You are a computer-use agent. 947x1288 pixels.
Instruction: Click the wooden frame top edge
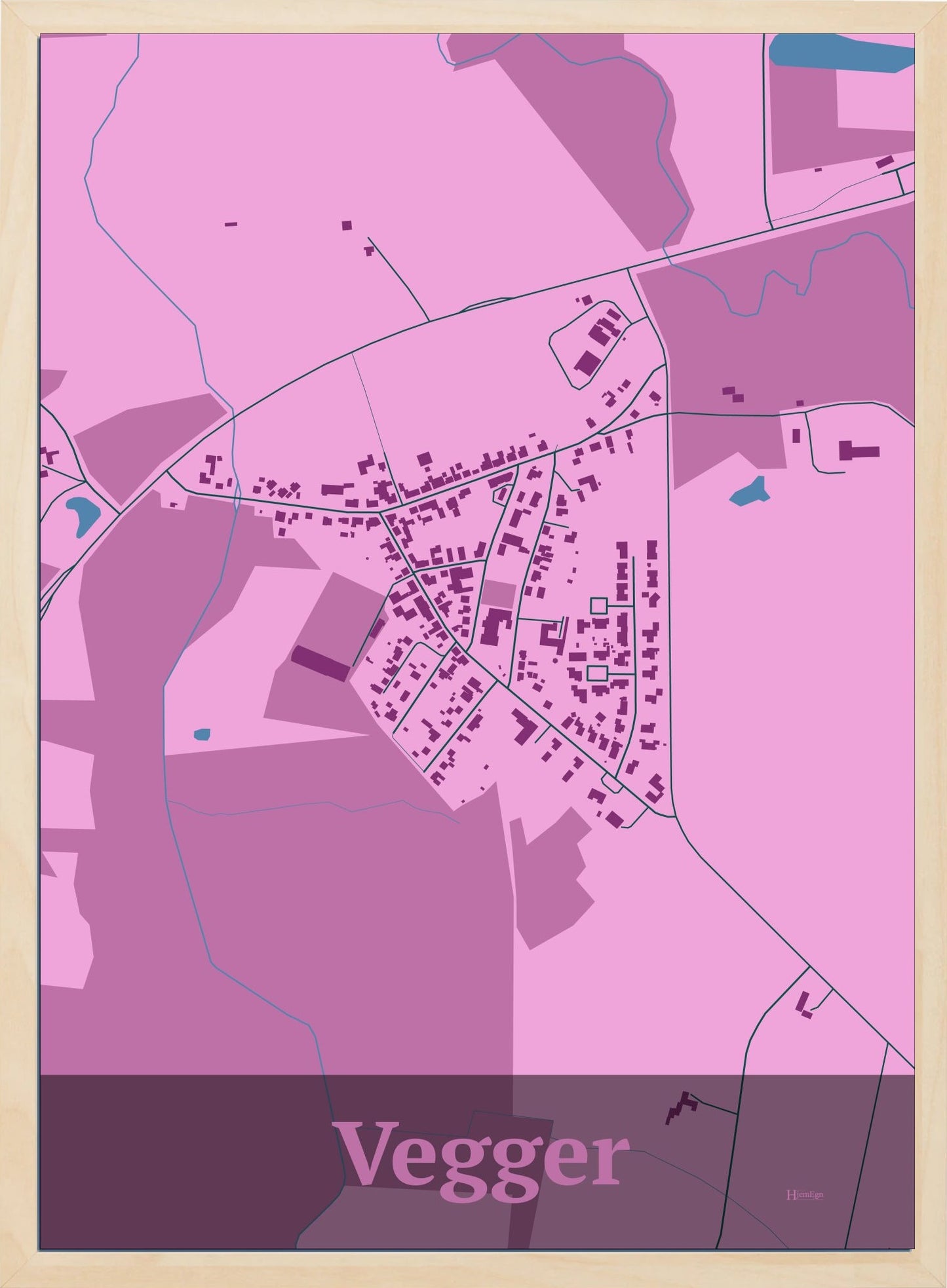click(473, 16)
